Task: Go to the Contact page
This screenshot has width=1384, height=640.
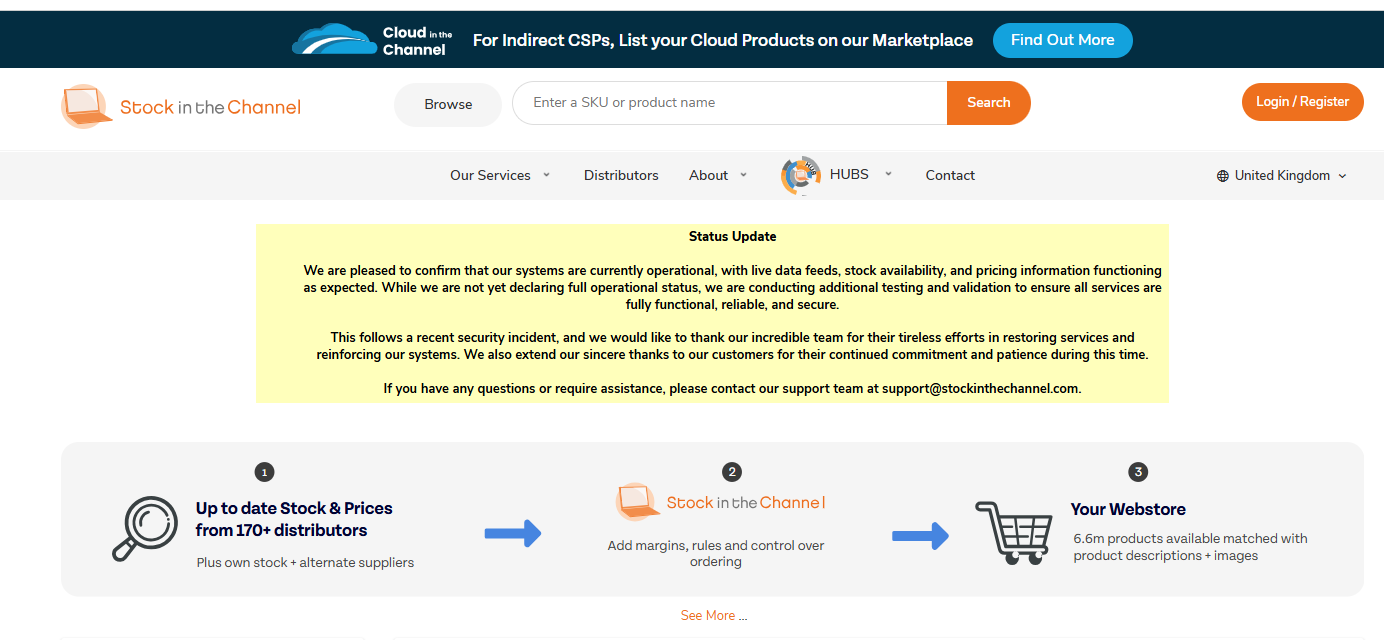Action: click(950, 175)
